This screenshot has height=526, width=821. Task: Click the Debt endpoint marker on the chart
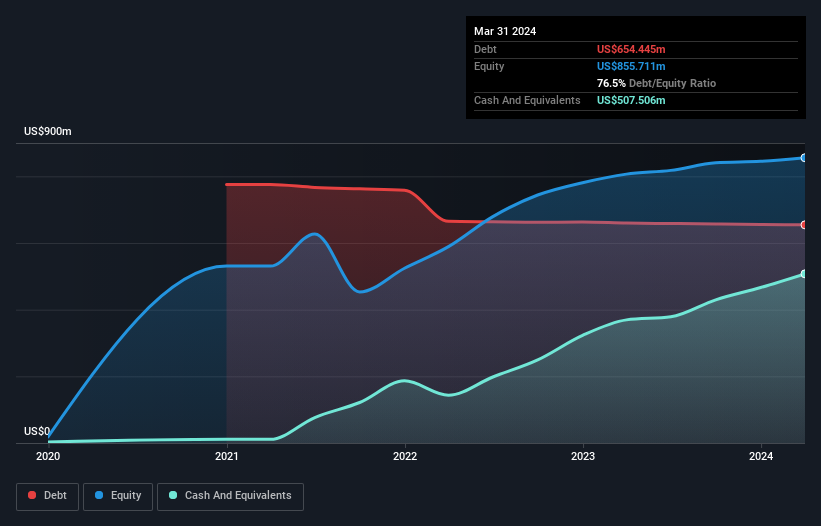coord(804,225)
